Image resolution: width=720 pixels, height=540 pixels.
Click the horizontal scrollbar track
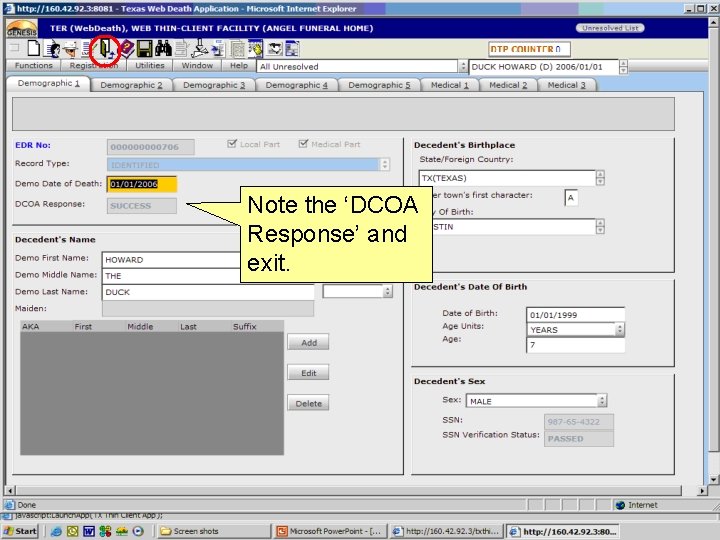348,490
